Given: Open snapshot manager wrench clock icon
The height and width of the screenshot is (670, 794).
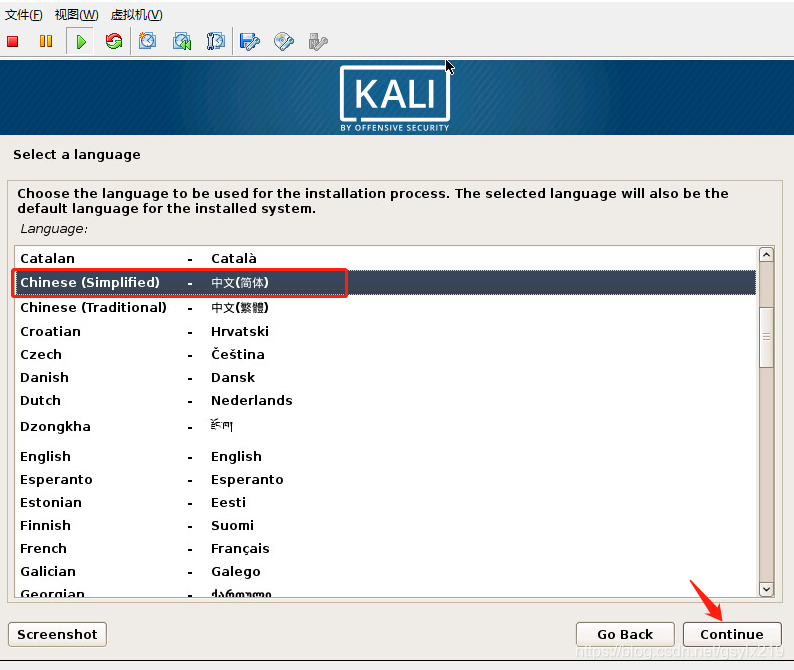Looking at the screenshot, I should tap(216, 41).
